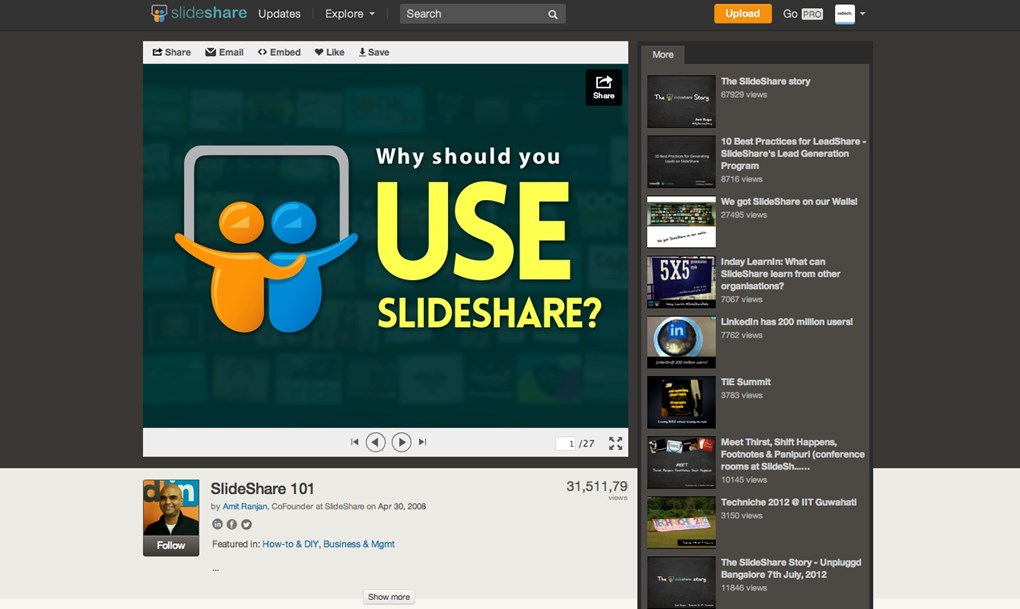Image resolution: width=1020 pixels, height=609 pixels.
Task: Go to the previous slide
Action: tap(375, 442)
